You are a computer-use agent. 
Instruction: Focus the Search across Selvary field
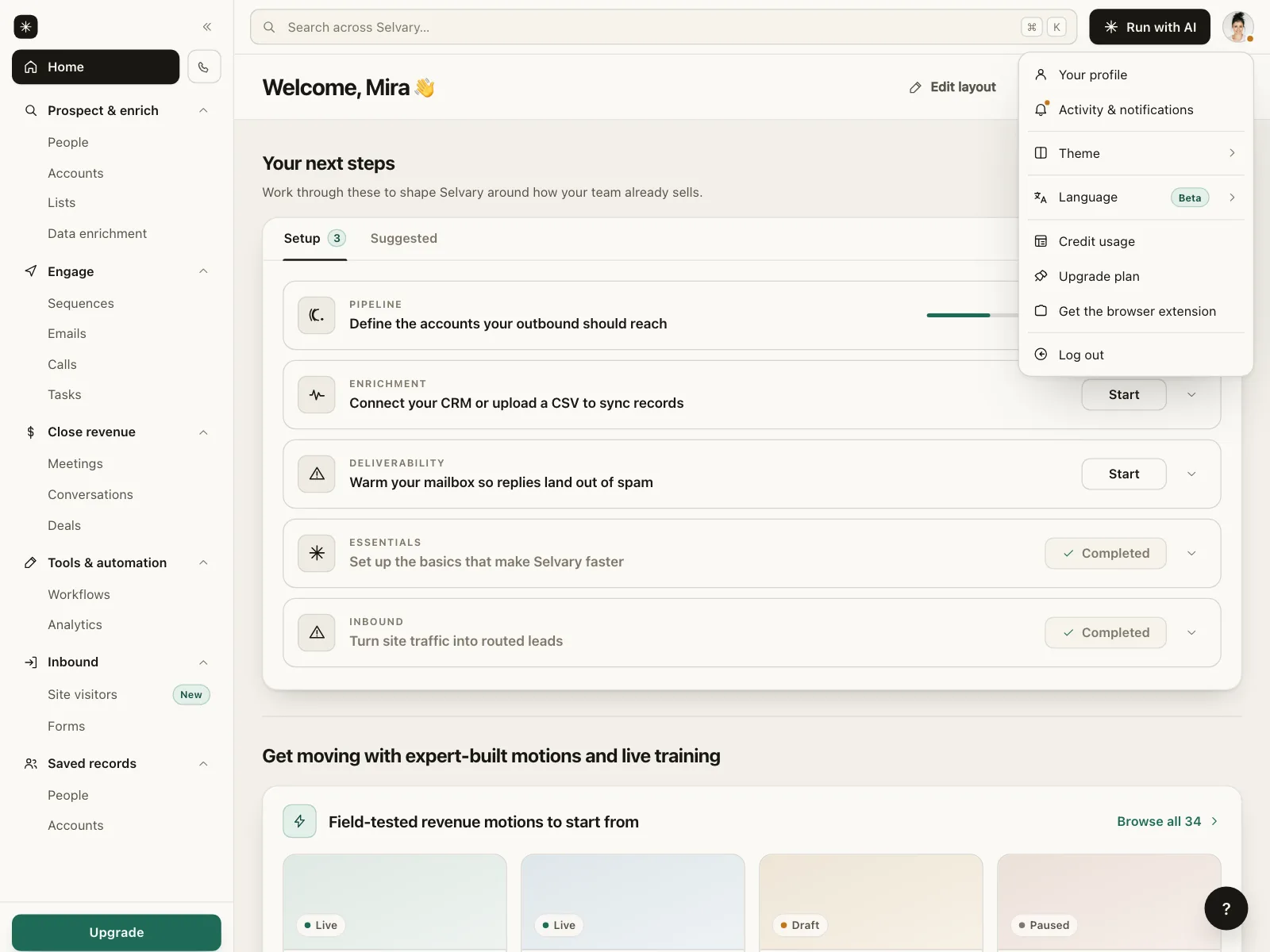click(x=664, y=27)
